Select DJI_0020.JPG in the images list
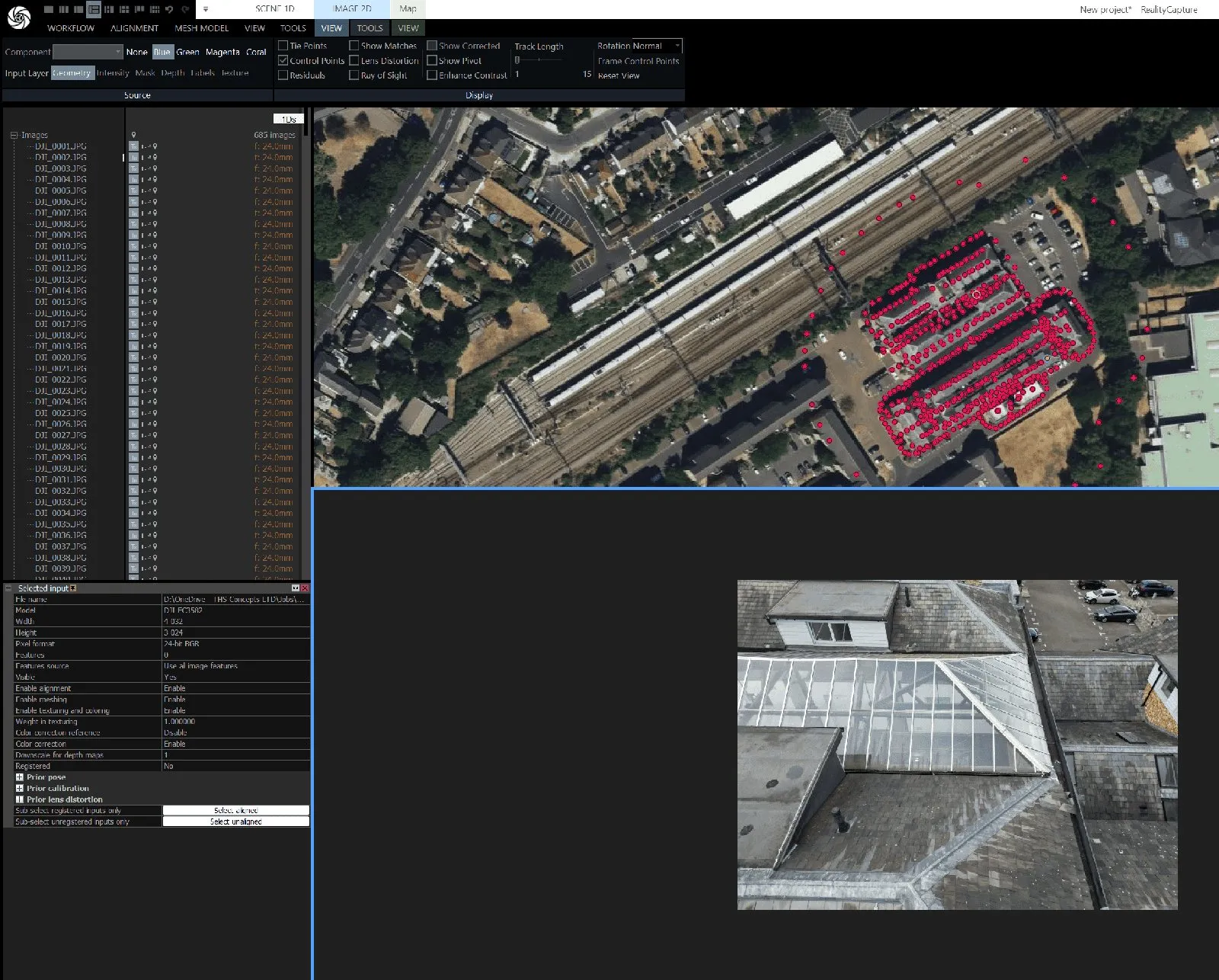 [61, 357]
